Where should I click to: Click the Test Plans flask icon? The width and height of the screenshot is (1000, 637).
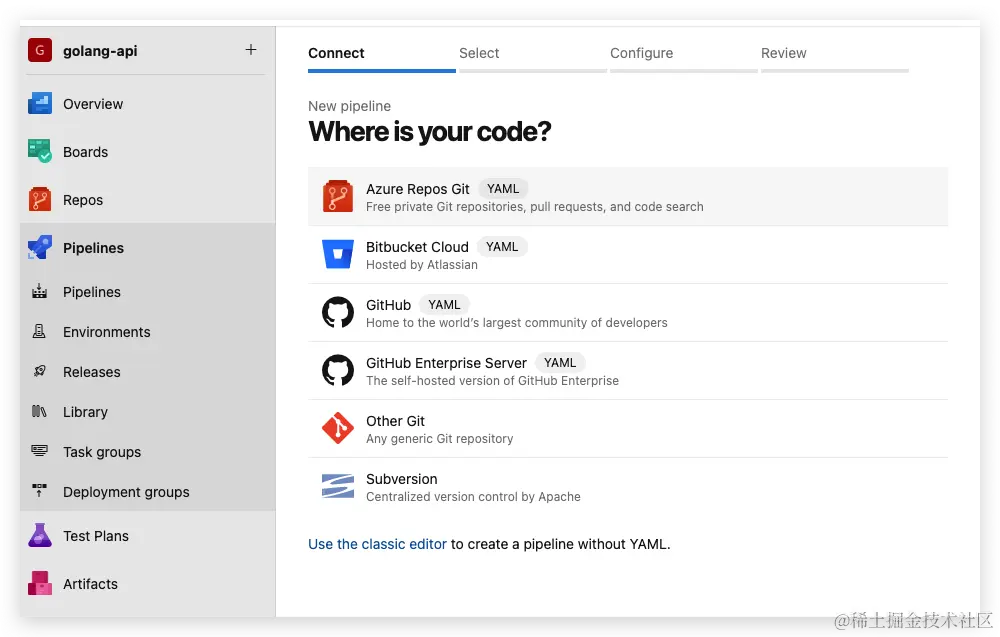(x=40, y=535)
